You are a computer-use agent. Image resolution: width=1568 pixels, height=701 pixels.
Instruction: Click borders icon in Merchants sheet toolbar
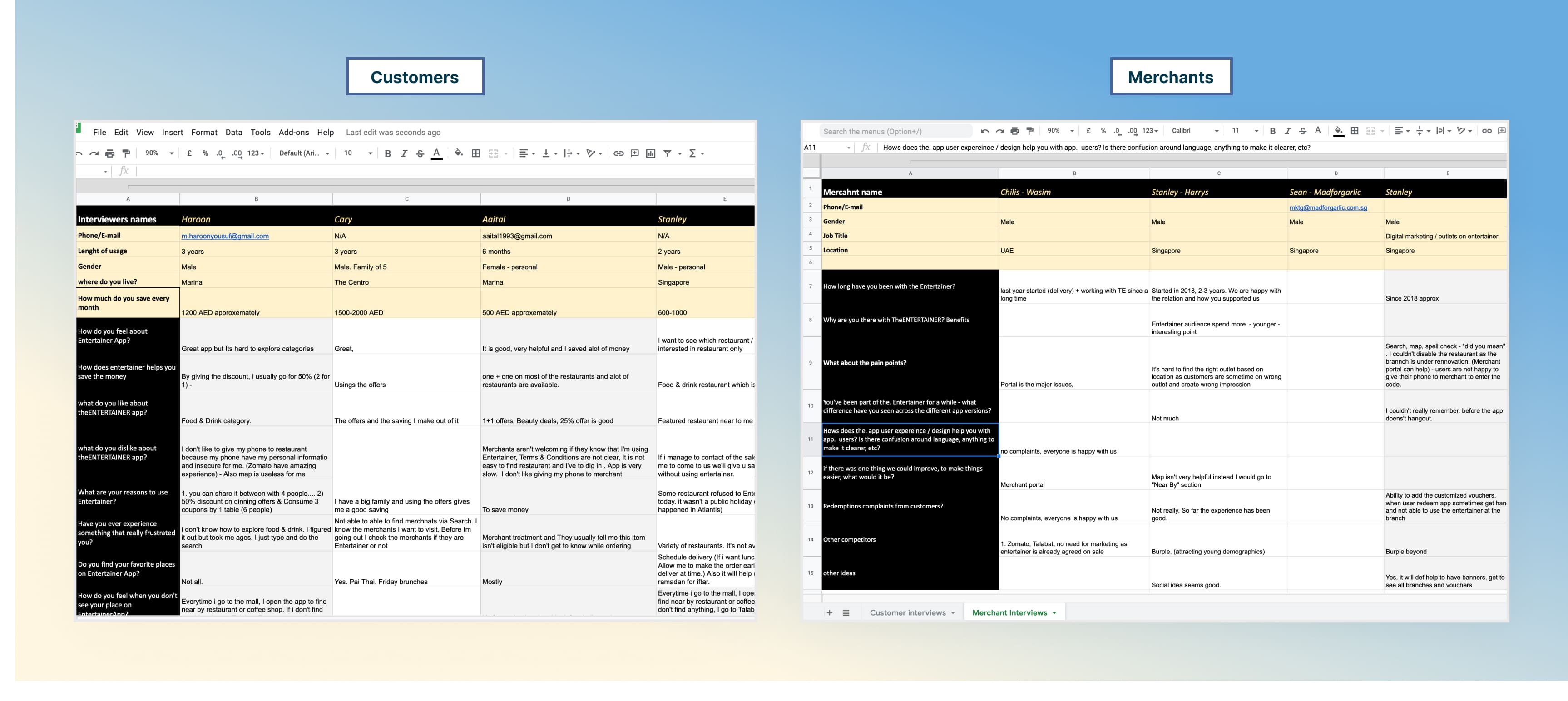1355,131
